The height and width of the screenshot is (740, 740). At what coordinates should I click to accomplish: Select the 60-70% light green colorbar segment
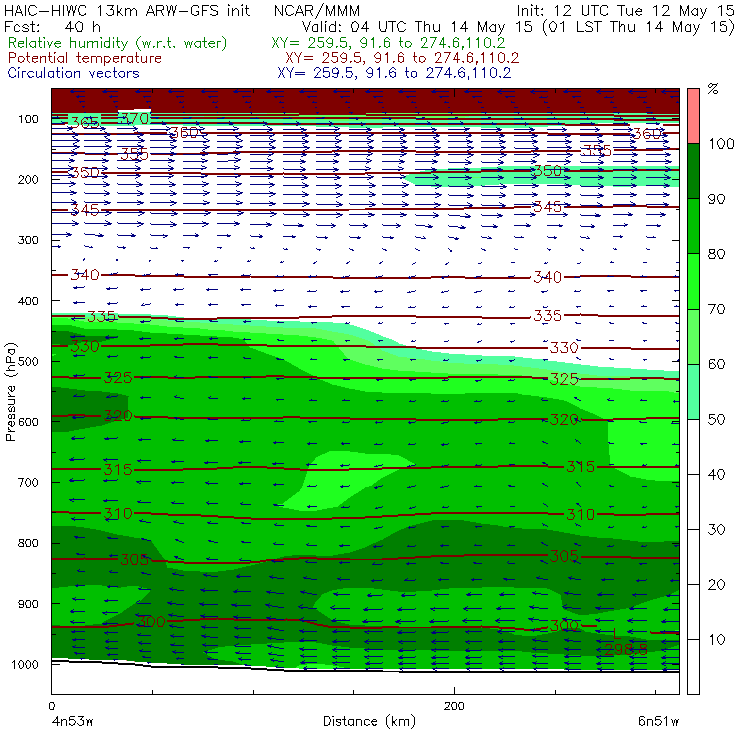[693, 336]
